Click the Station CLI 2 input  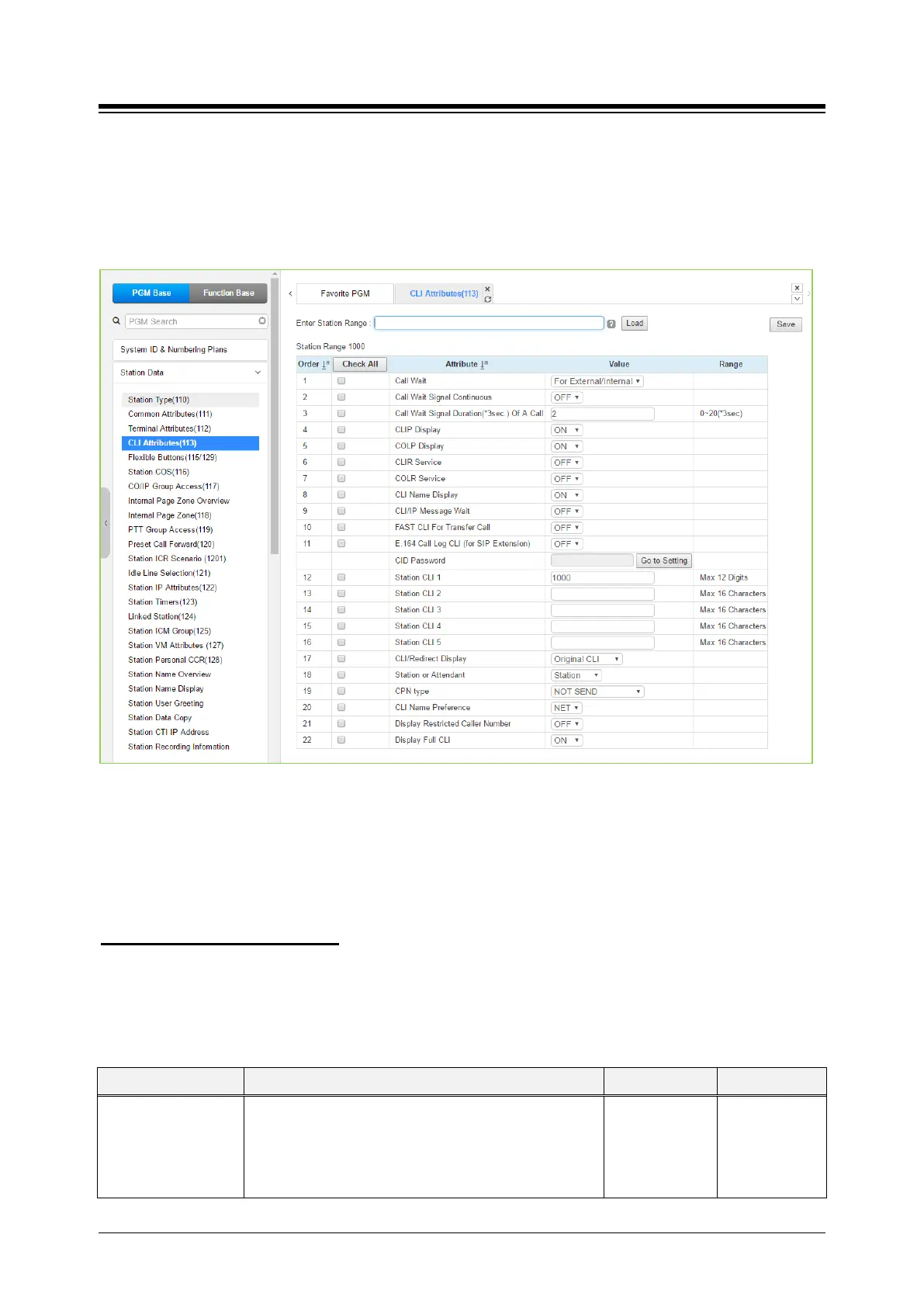pyautogui.click(x=602, y=594)
